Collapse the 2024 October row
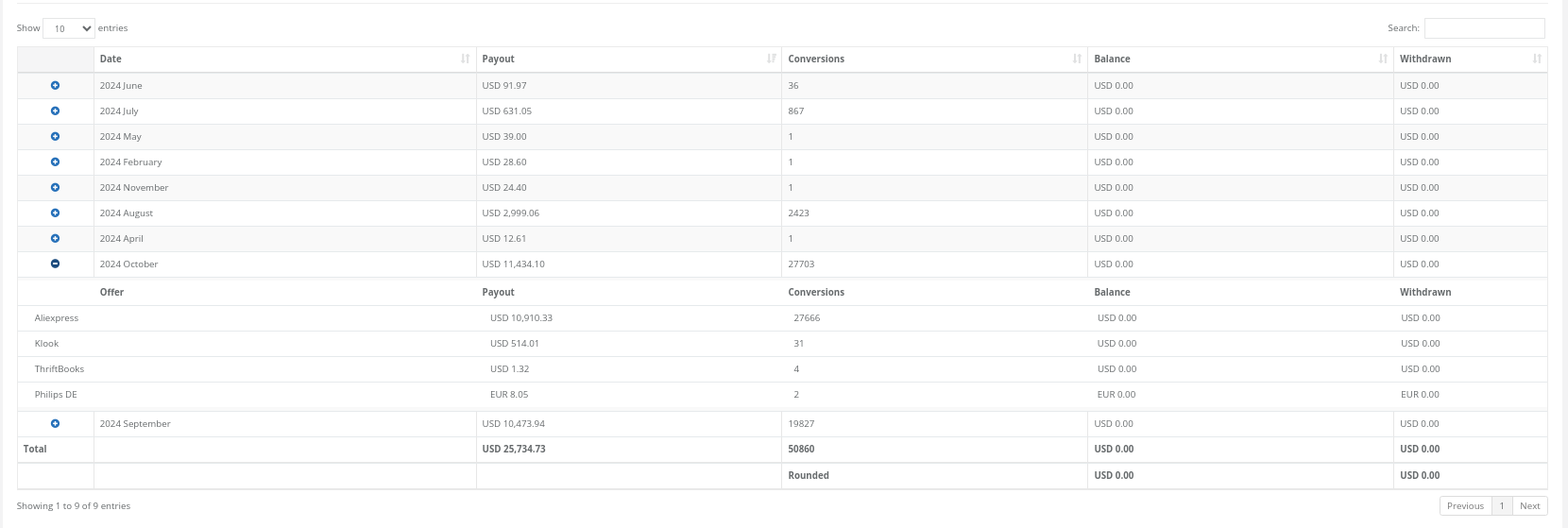Viewport: 1568px width, 528px height. pyautogui.click(x=55, y=264)
